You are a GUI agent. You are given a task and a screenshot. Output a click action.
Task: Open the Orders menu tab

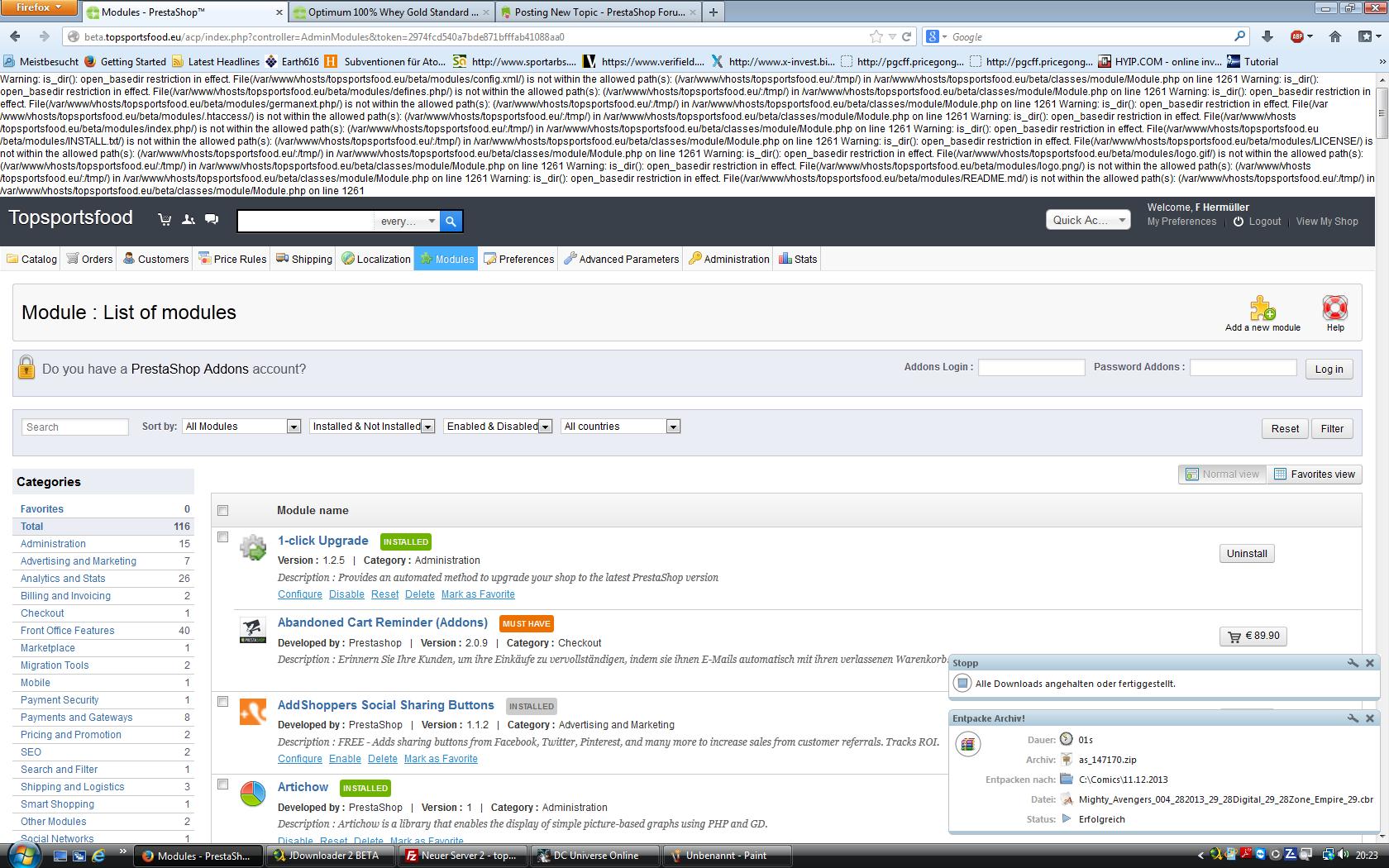[x=89, y=259]
